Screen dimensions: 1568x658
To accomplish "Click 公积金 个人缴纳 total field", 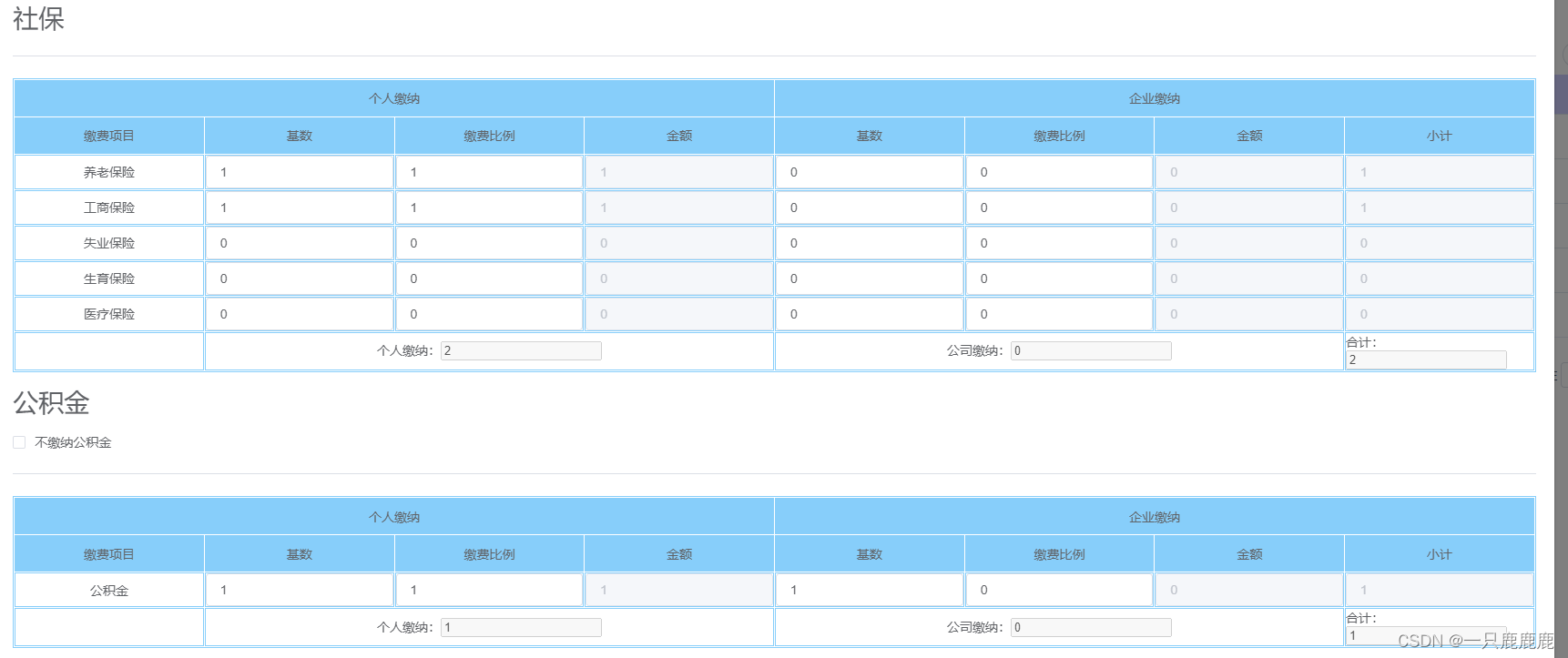I will (521, 627).
